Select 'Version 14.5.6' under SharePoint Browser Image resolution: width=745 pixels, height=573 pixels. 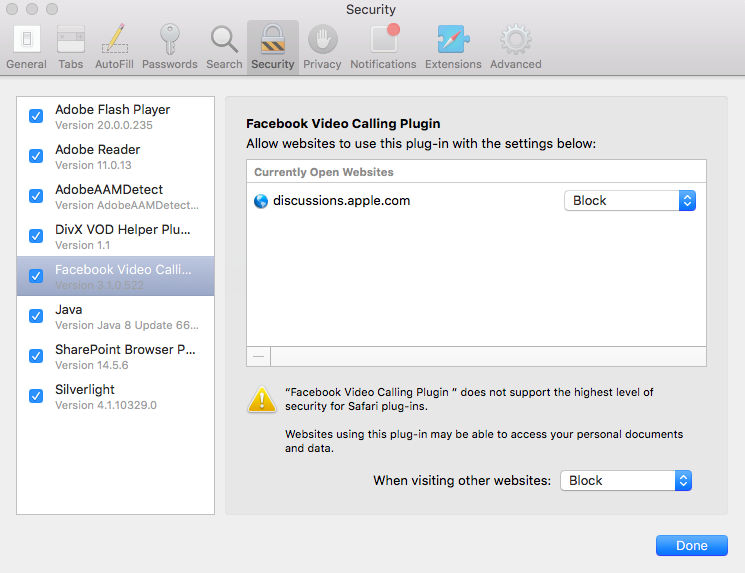point(92,365)
